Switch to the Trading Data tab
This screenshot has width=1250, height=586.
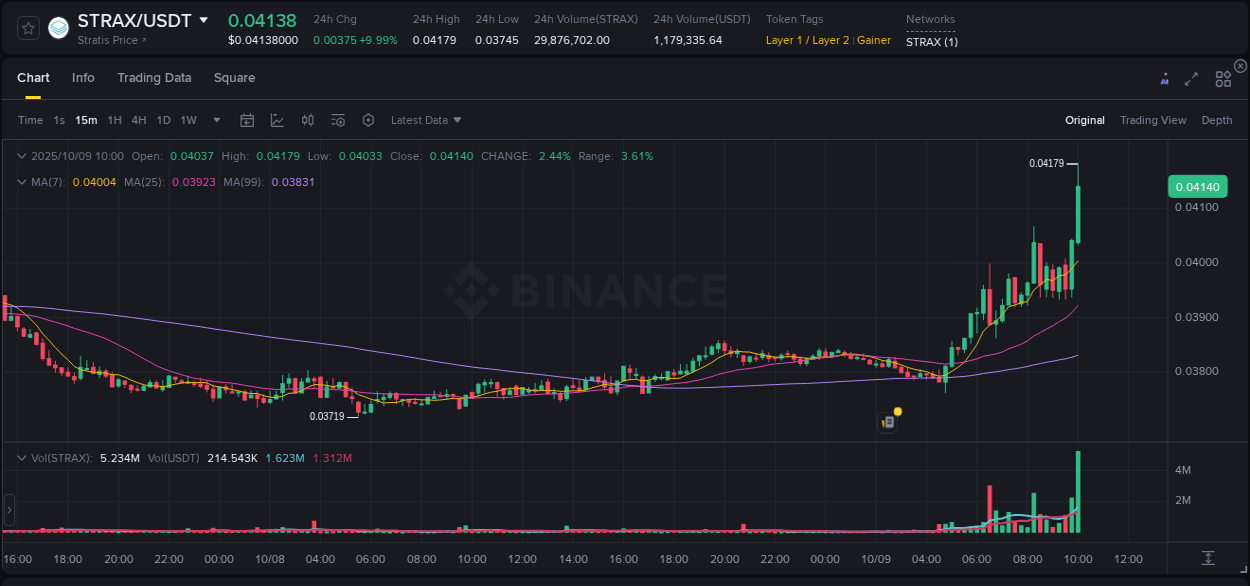coord(154,78)
